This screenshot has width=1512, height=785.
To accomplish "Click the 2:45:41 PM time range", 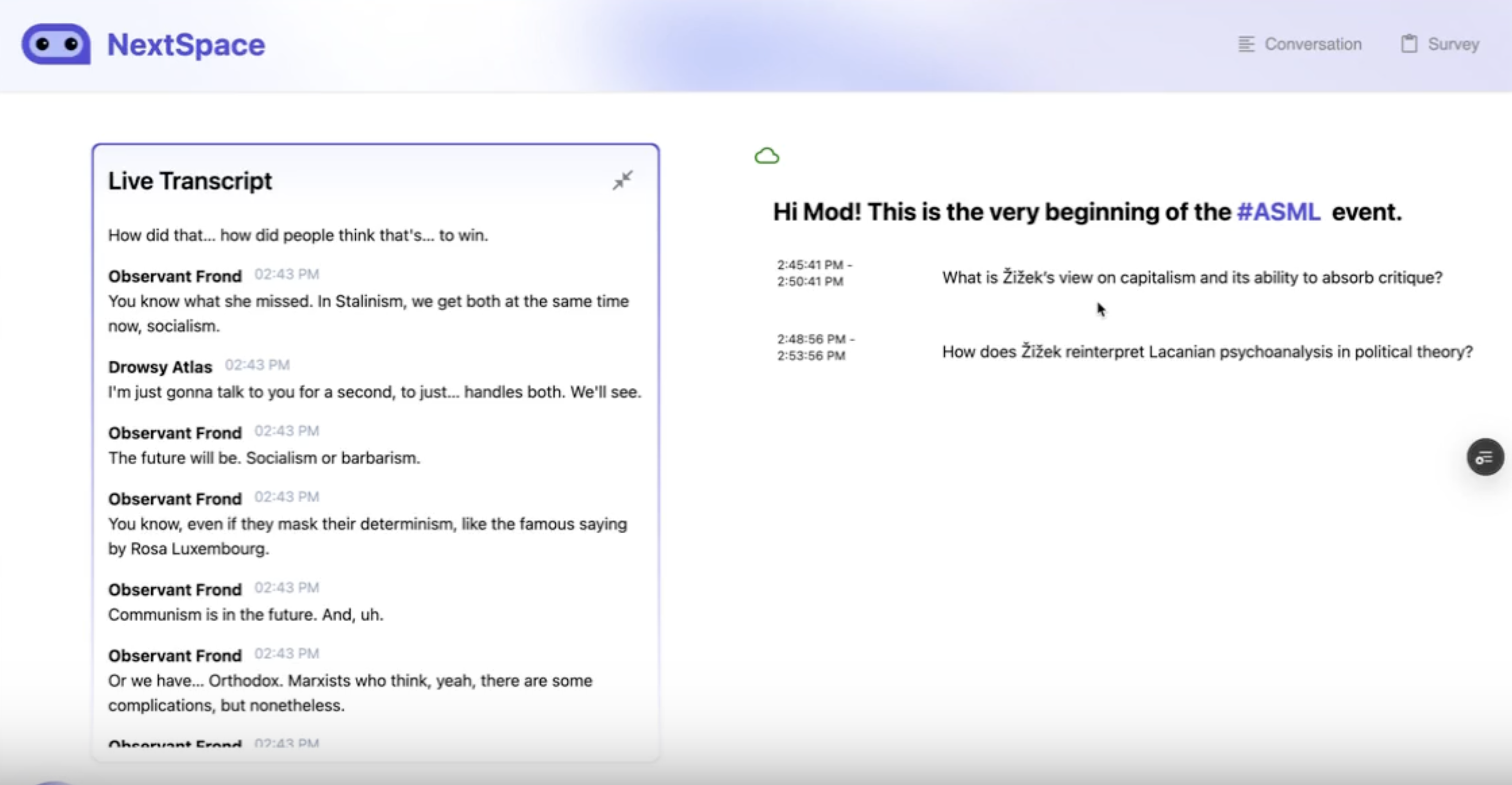I will (814, 273).
